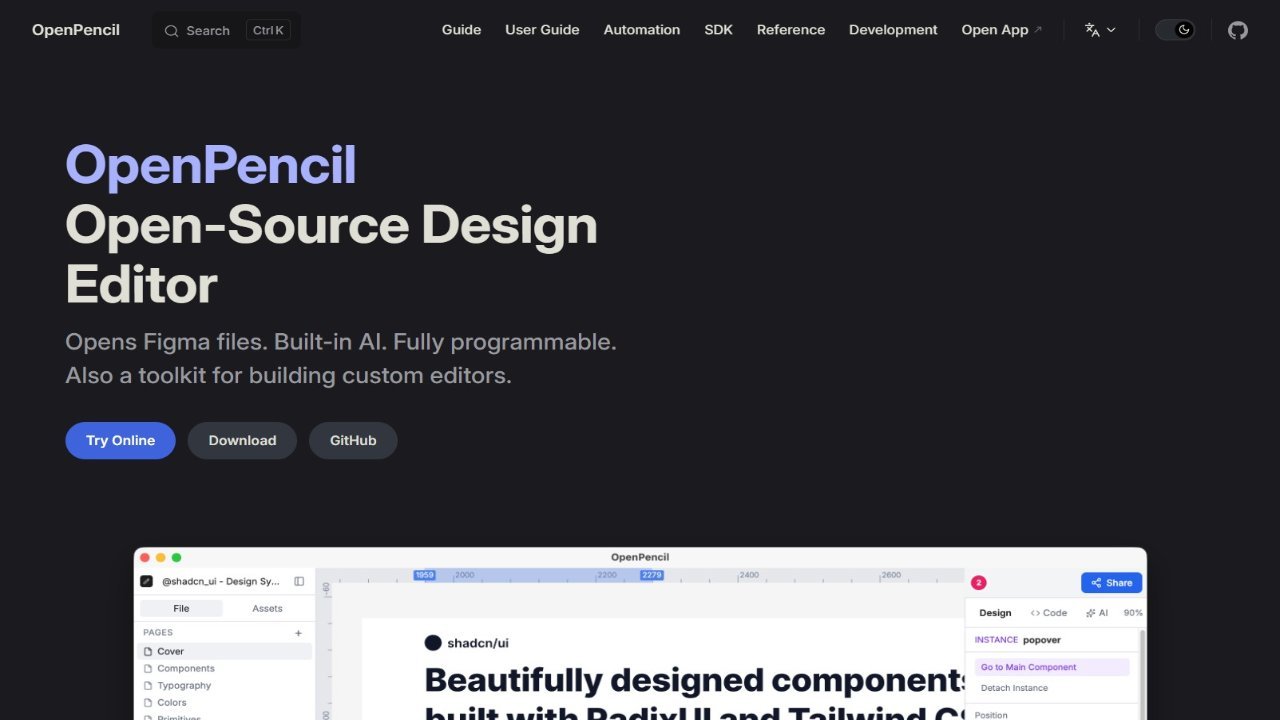The image size is (1280, 720).
Task: Click the Search box in the navbar
Action: [226, 30]
